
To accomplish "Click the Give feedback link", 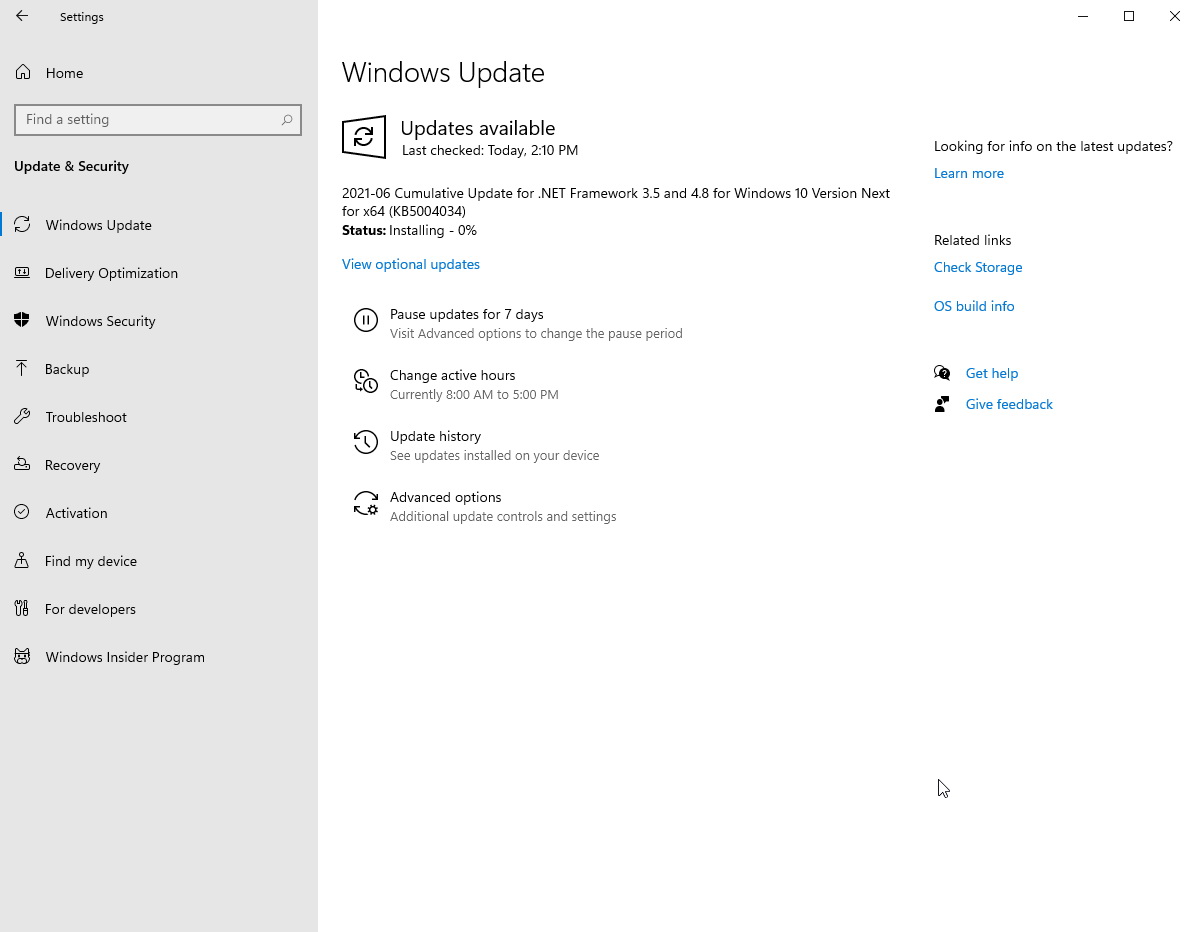I will (x=1008, y=405).
